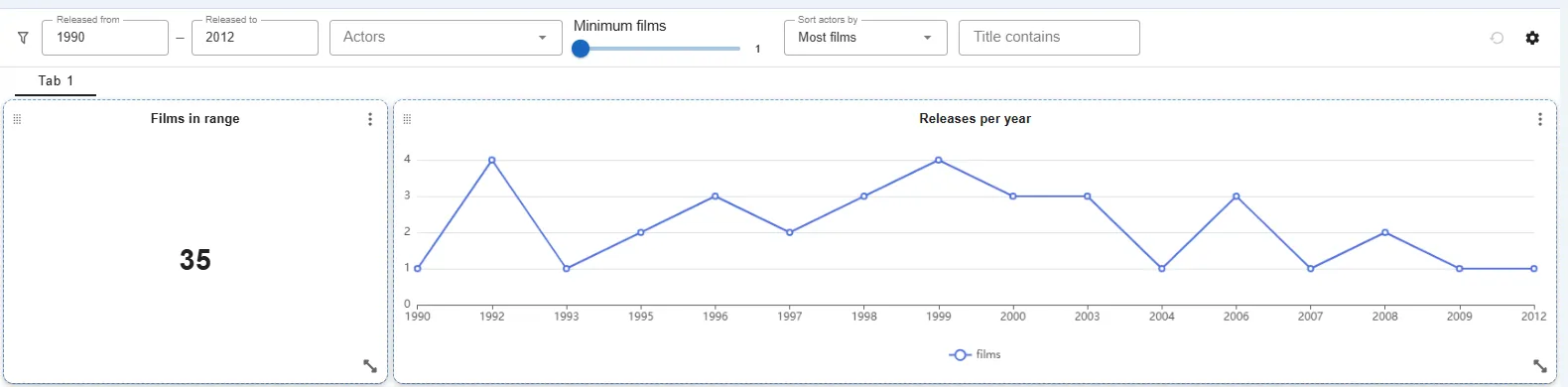Open the Actors dropdown
Viewport: 1568px width, 387px height.
(446, 38)
